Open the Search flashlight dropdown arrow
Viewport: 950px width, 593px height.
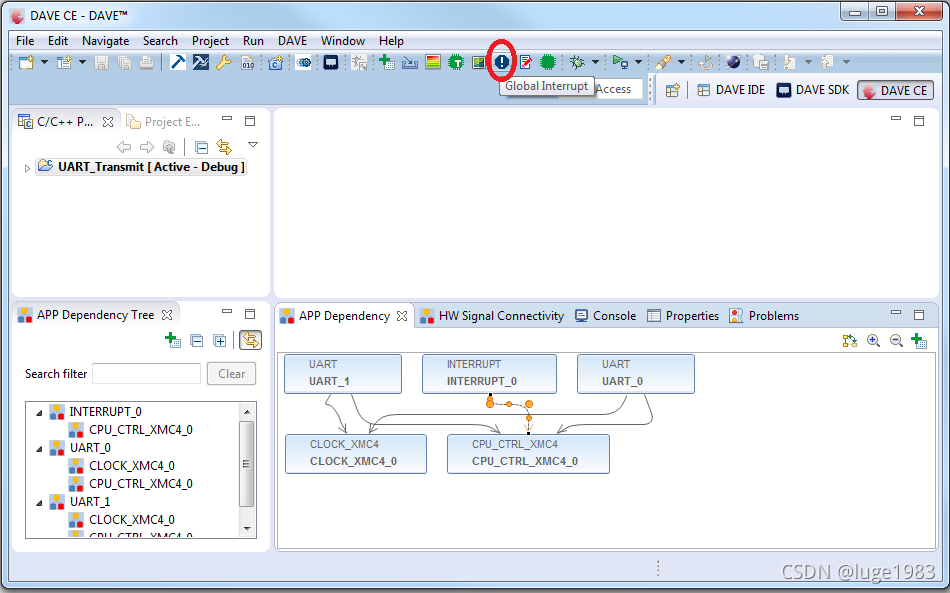point(681,62)
